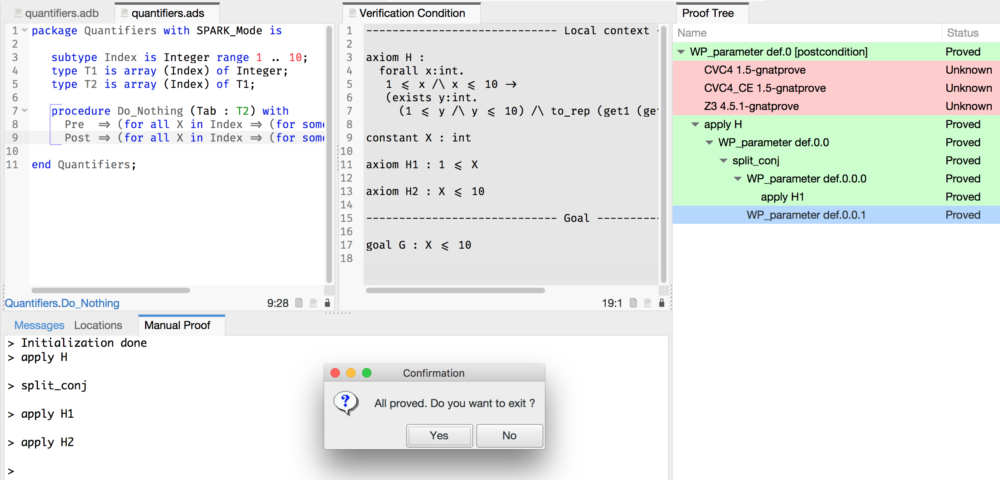Viewport: 1000px width, 480px height.
Task: Click the lock icon in Verification Condition status bar
Action: (662, 303)
